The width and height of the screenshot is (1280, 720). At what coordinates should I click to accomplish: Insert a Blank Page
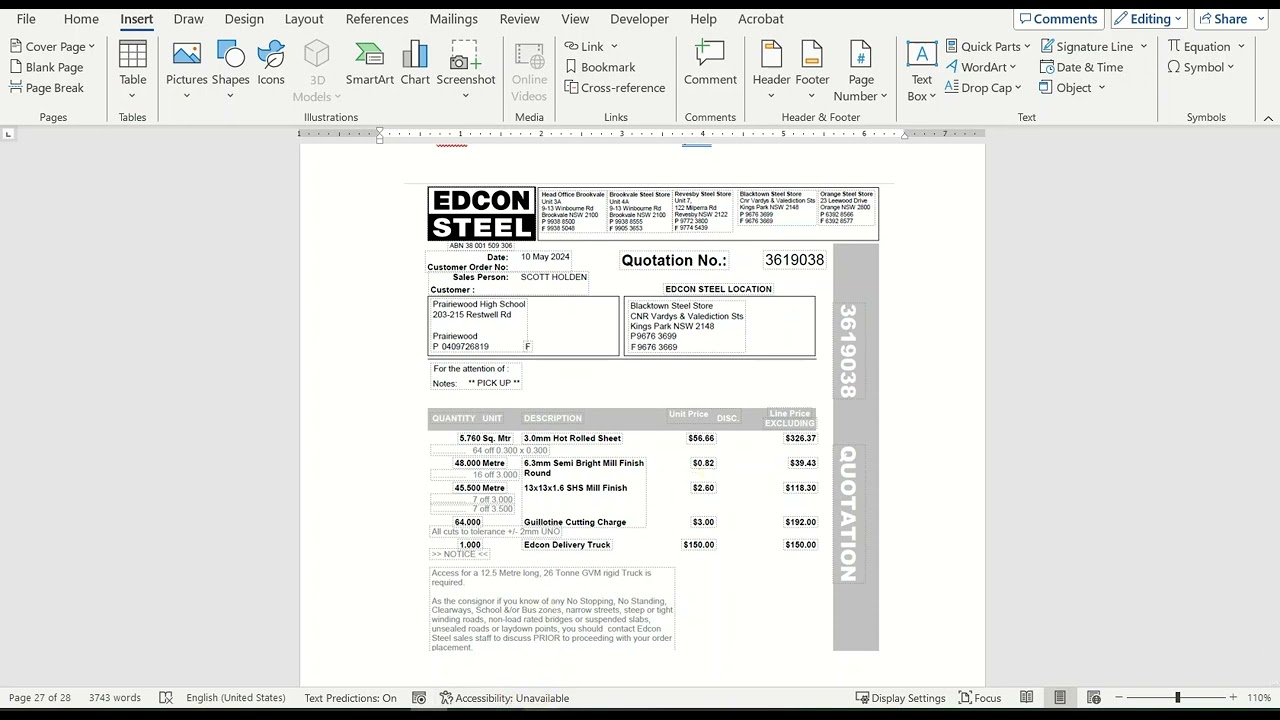tap(46, 67)
